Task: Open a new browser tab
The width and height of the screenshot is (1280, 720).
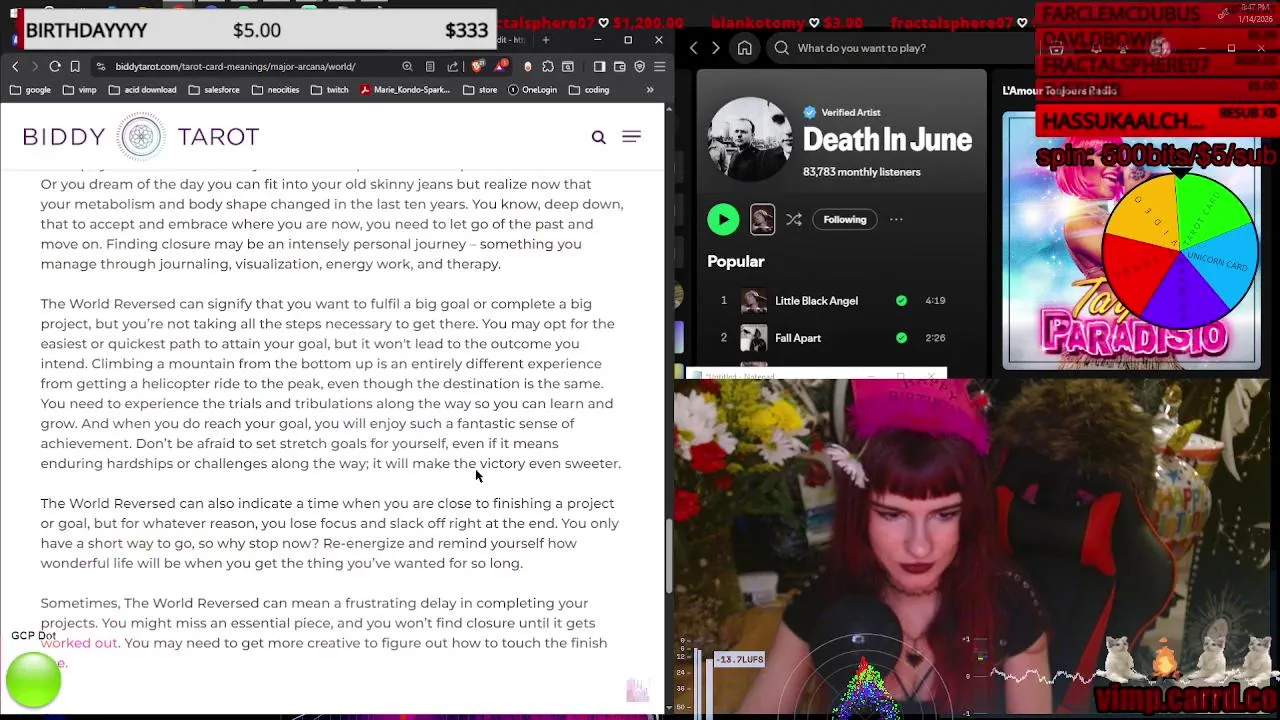Action: [546, 40]
